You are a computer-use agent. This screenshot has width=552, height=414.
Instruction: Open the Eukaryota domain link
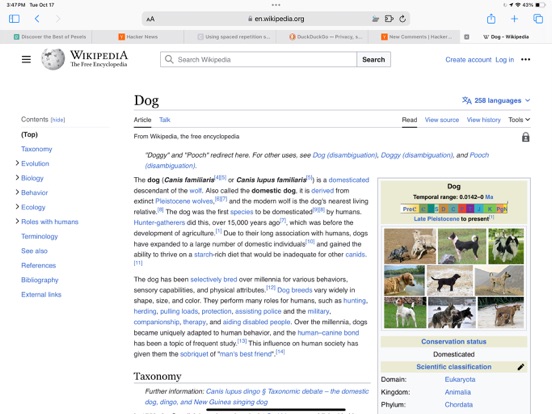coord(460,380)
